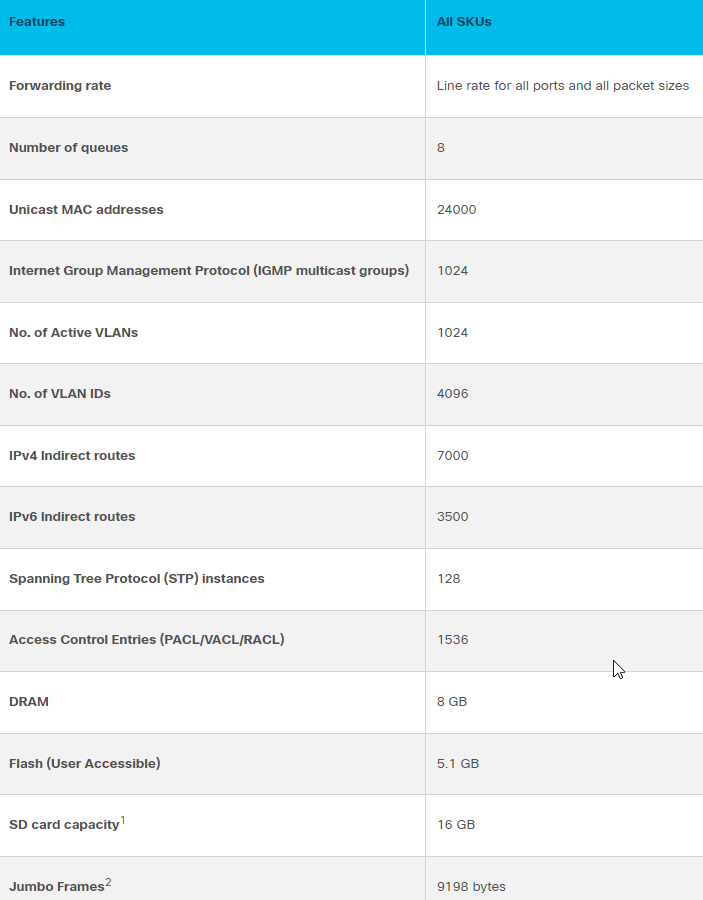
Task: Click the 4096 value cell
Action: click(x=452, y=394)
